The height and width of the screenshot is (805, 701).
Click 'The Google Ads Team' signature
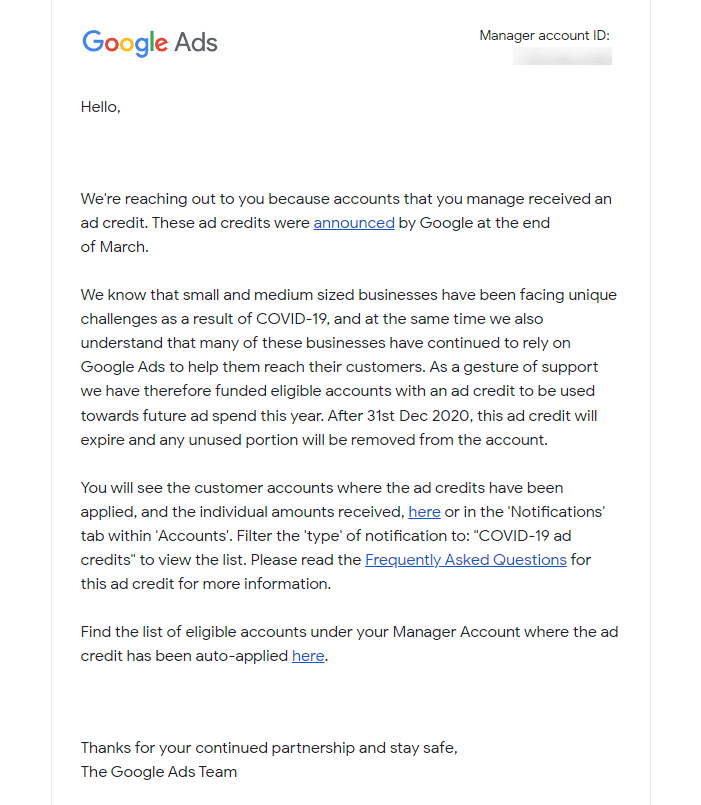[x=159, y=772]
